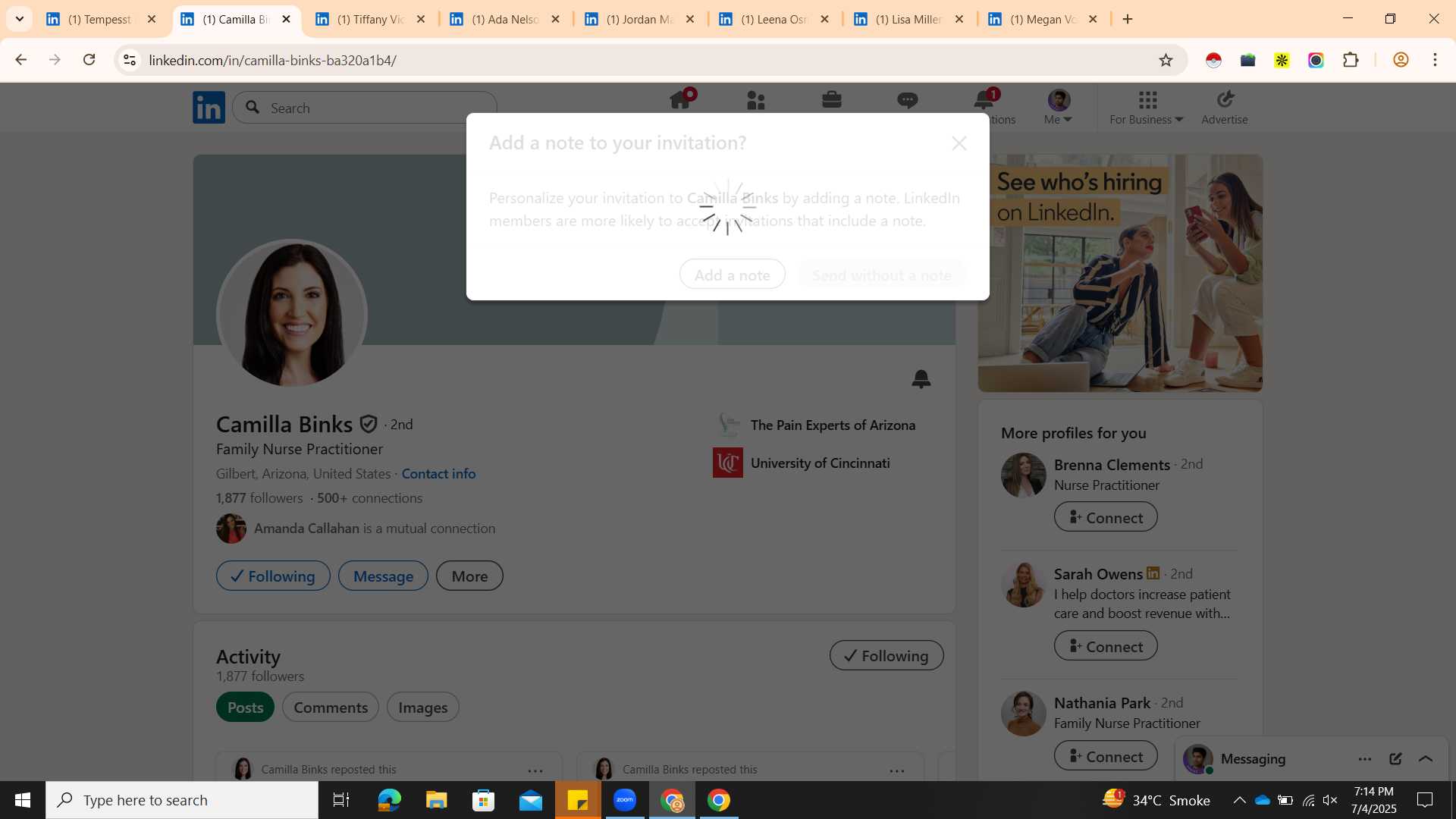Open the browser extensions puzzle icon
The width and height of the screenshot is (1456, 819).
1351,60
